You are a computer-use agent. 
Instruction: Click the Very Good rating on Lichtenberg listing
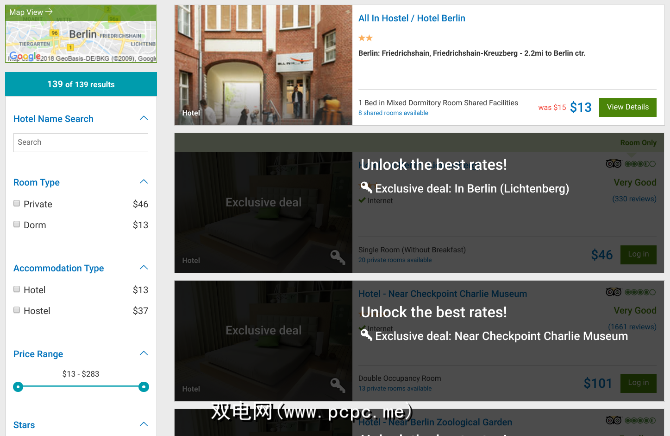point(635,183)
